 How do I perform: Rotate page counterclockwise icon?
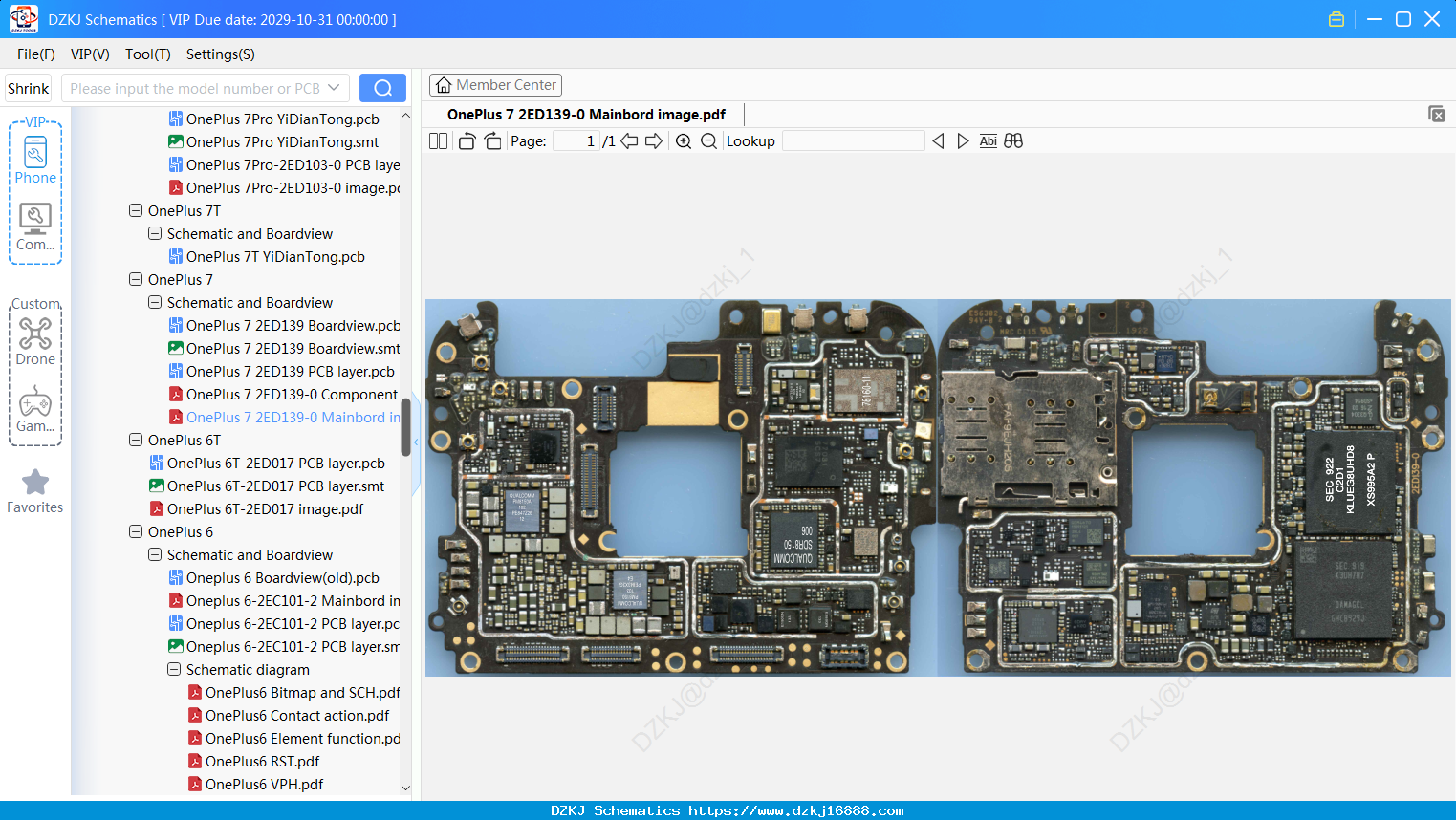pos(467,141)
